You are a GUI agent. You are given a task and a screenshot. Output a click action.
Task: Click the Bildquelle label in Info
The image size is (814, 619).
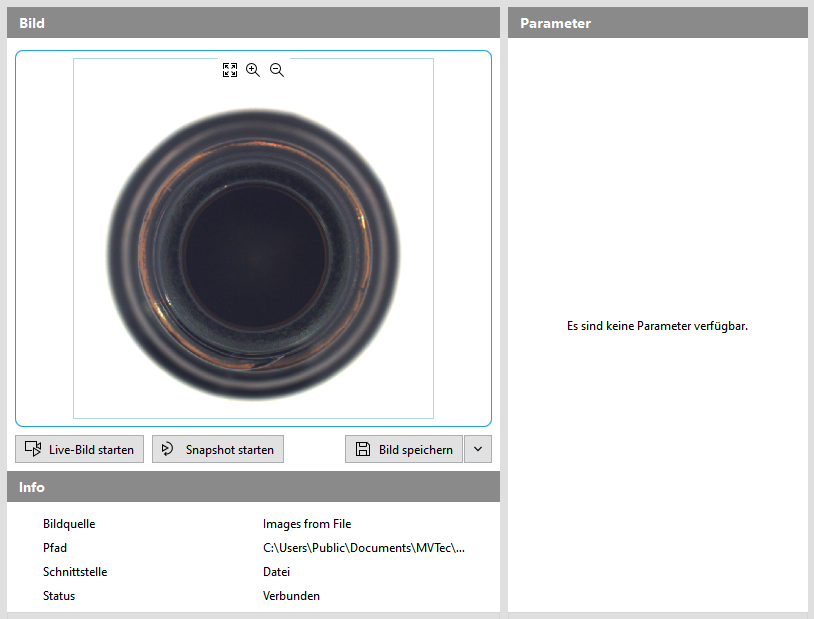click(69, 524)
